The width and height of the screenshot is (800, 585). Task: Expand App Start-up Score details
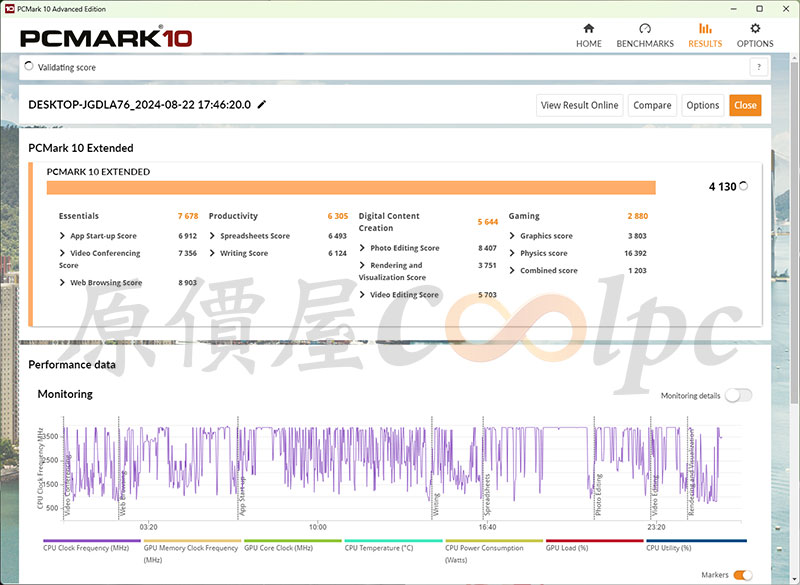click(x=62, y=236)
